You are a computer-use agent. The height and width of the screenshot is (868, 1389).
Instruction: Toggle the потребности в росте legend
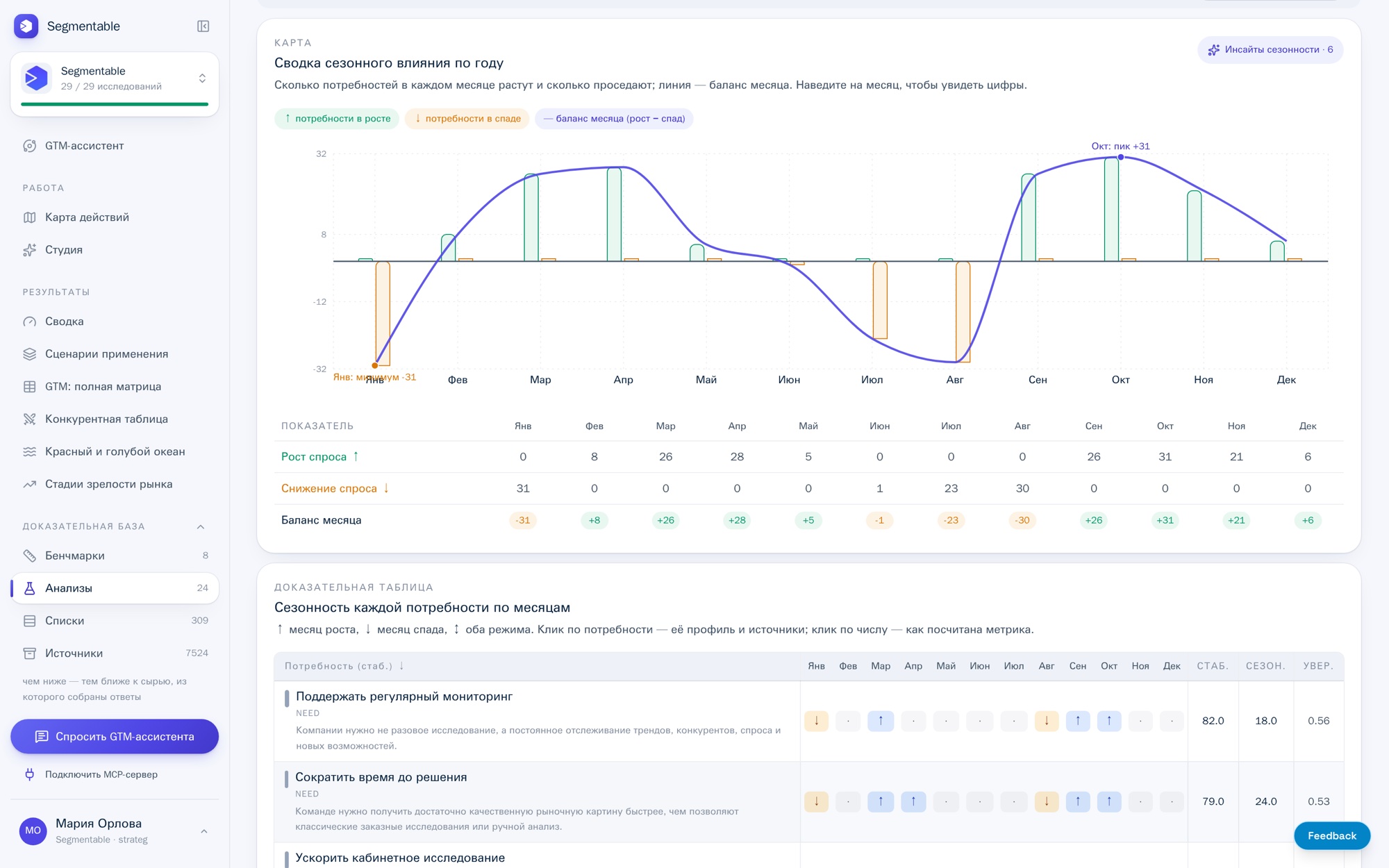click(x=337, y=119)
